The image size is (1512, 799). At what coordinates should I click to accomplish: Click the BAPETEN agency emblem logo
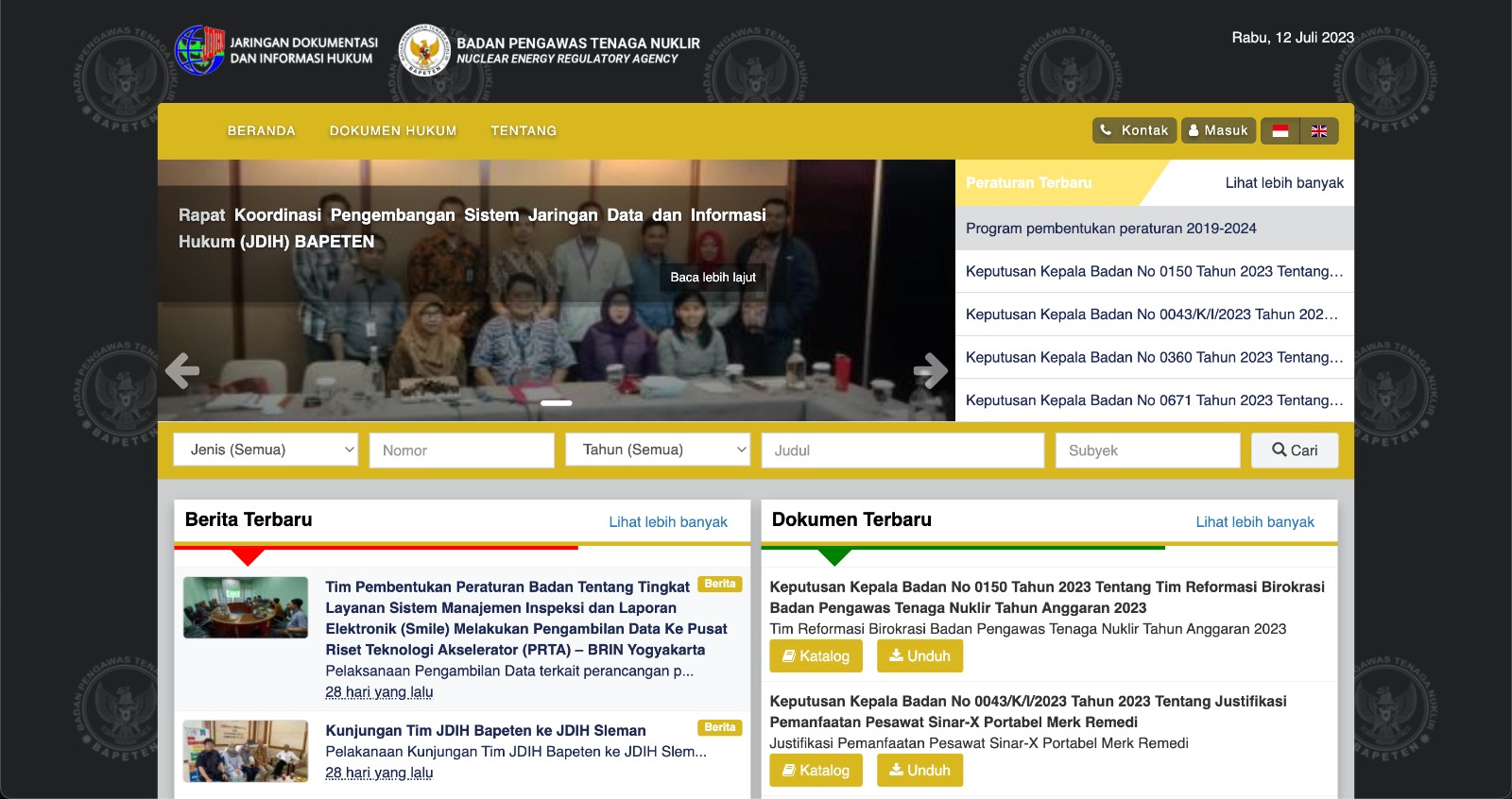click(x=424, y=50)
